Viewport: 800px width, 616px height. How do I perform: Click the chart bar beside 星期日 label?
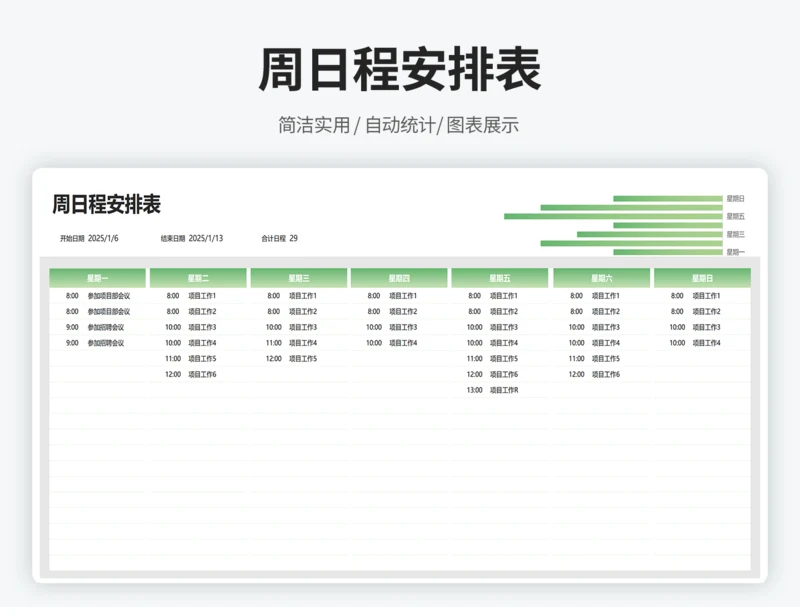click(668, 199)
